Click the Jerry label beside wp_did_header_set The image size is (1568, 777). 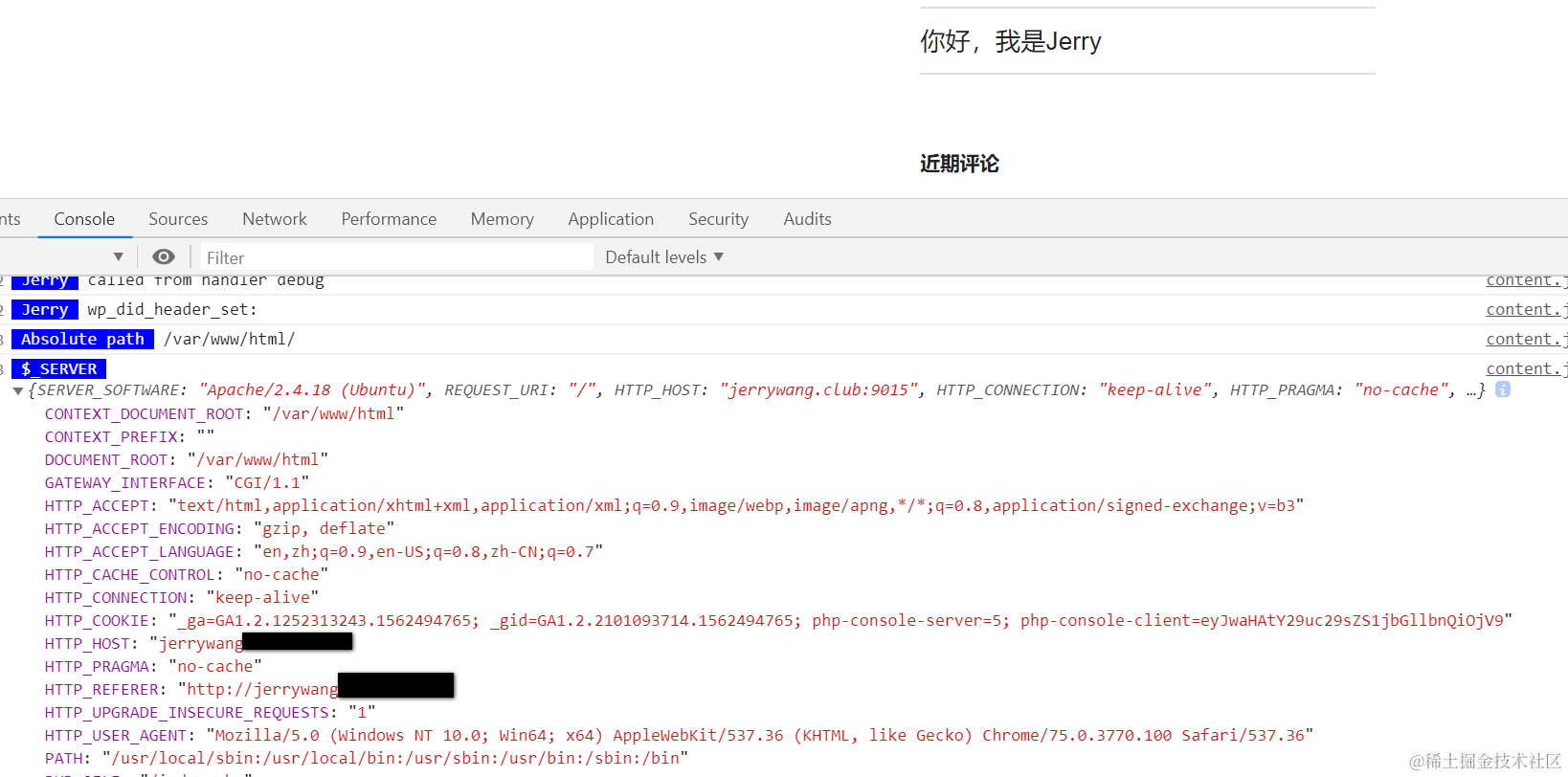pyautogui.click(x=44, y=309)
